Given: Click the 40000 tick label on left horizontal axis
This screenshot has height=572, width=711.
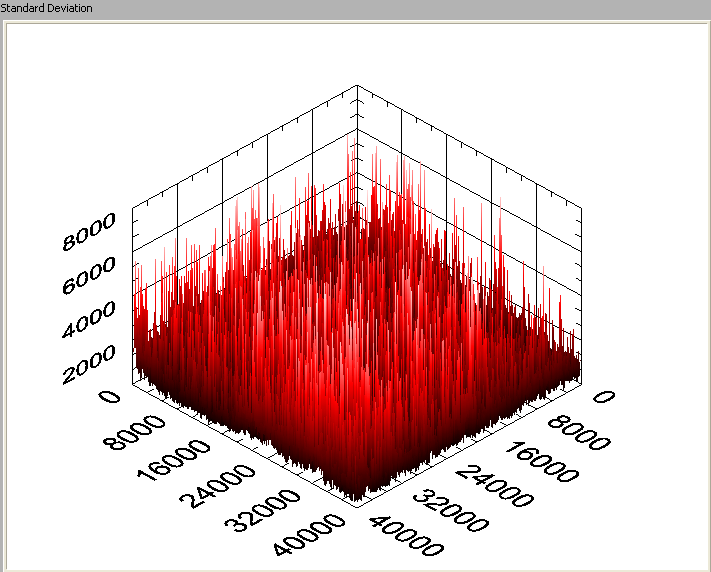Looking at the screenshot, I should click(308, 535).
